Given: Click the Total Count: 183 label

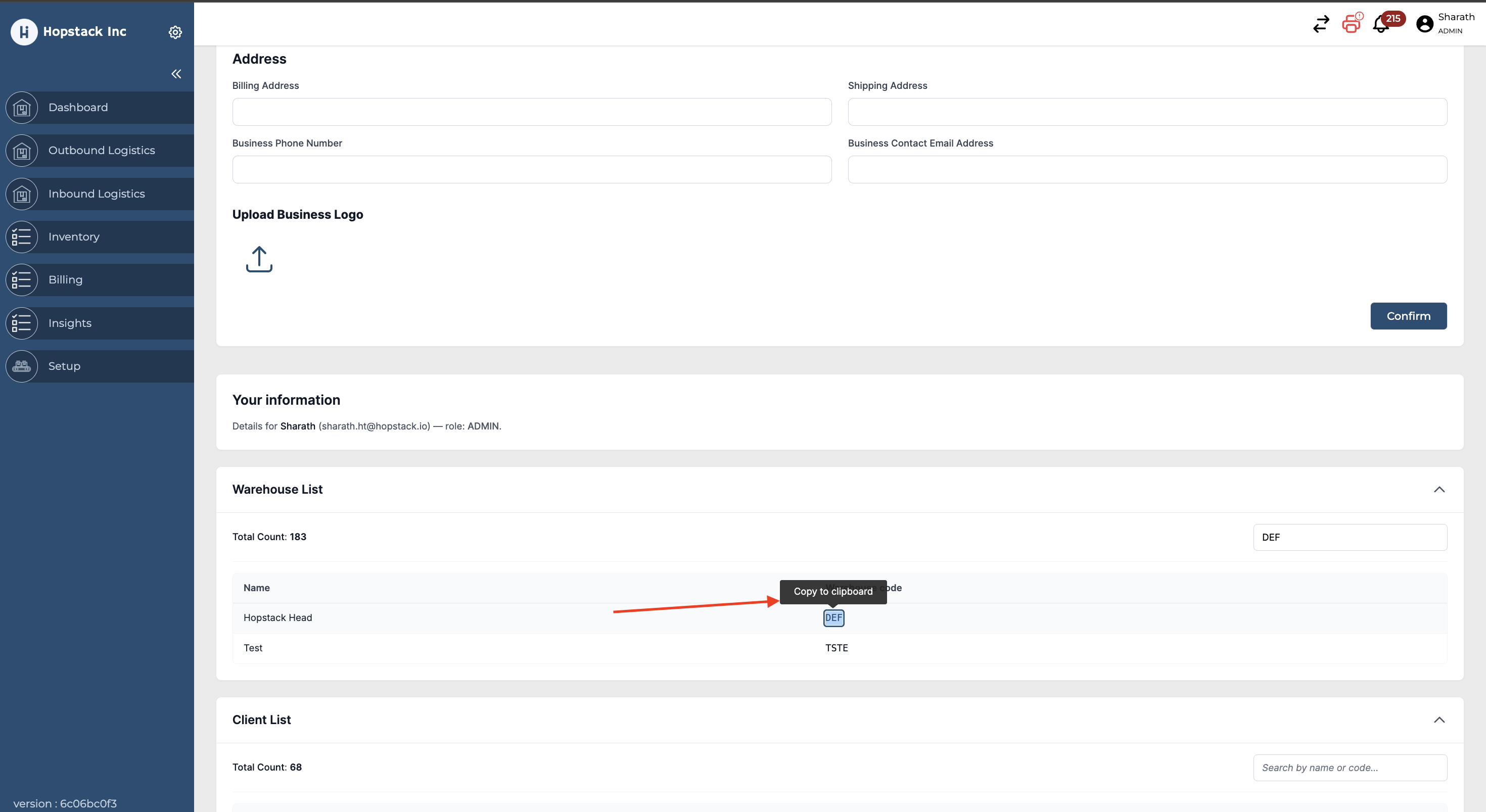Looking at the screenshot, I should click(x=269, y=537).
